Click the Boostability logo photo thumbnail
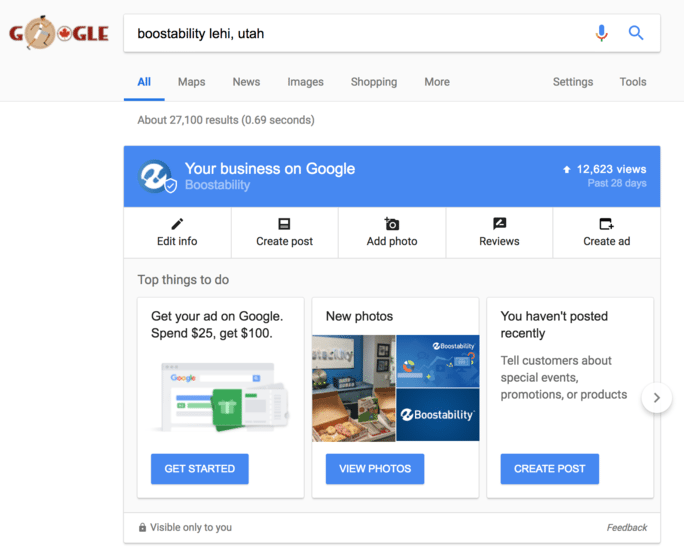 click(x=438, y=415)
